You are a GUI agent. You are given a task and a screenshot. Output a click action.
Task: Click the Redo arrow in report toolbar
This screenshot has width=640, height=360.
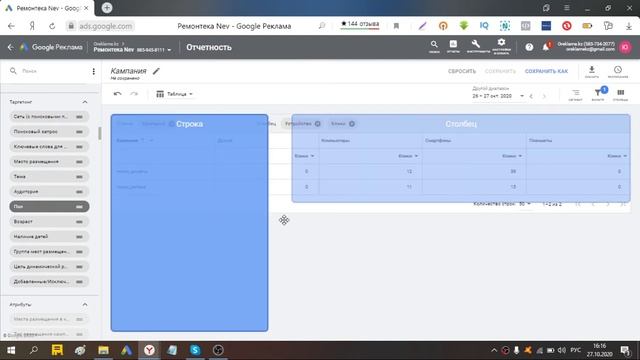(x=134, y=94)
